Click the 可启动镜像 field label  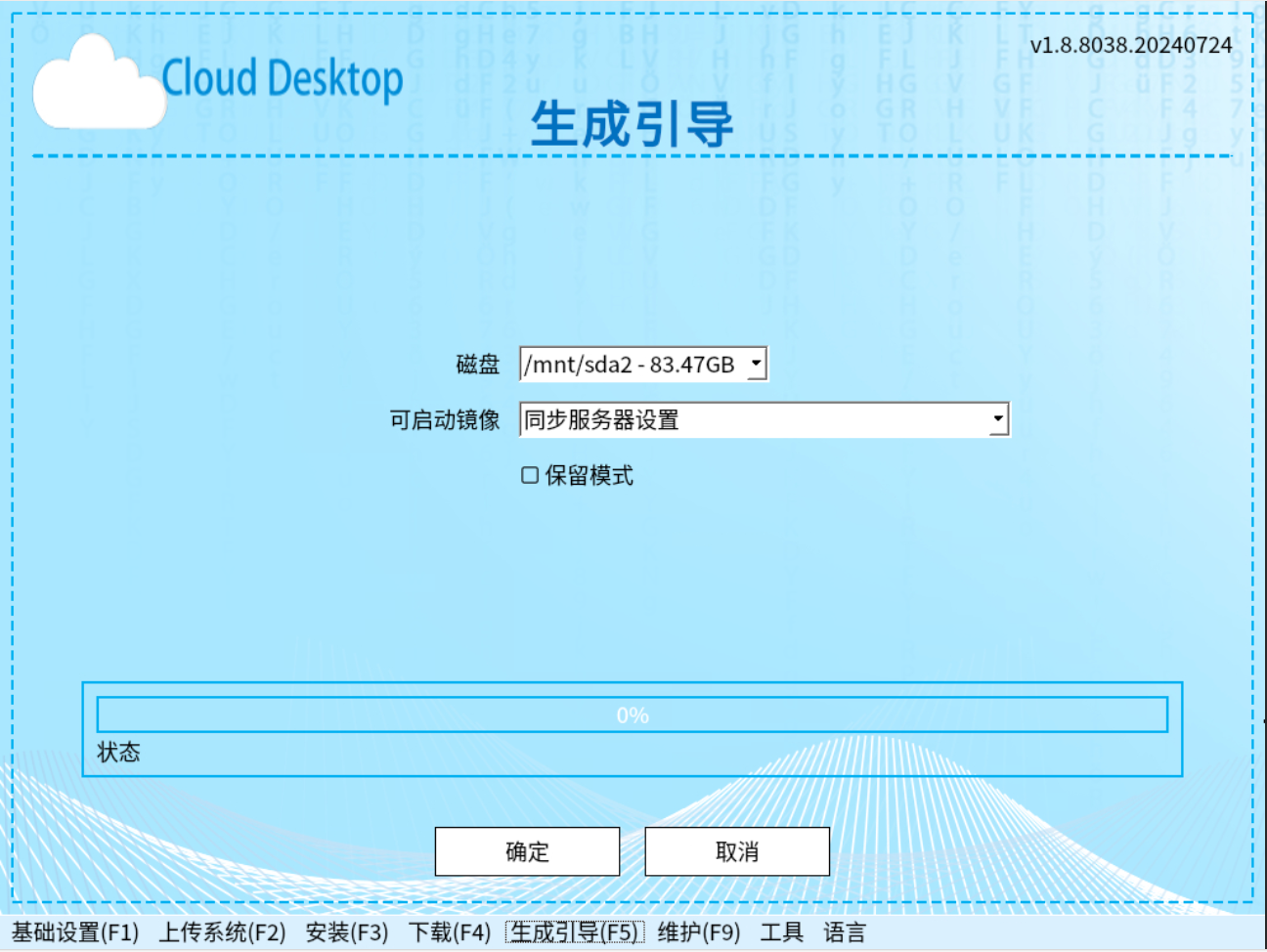(445, 420)
